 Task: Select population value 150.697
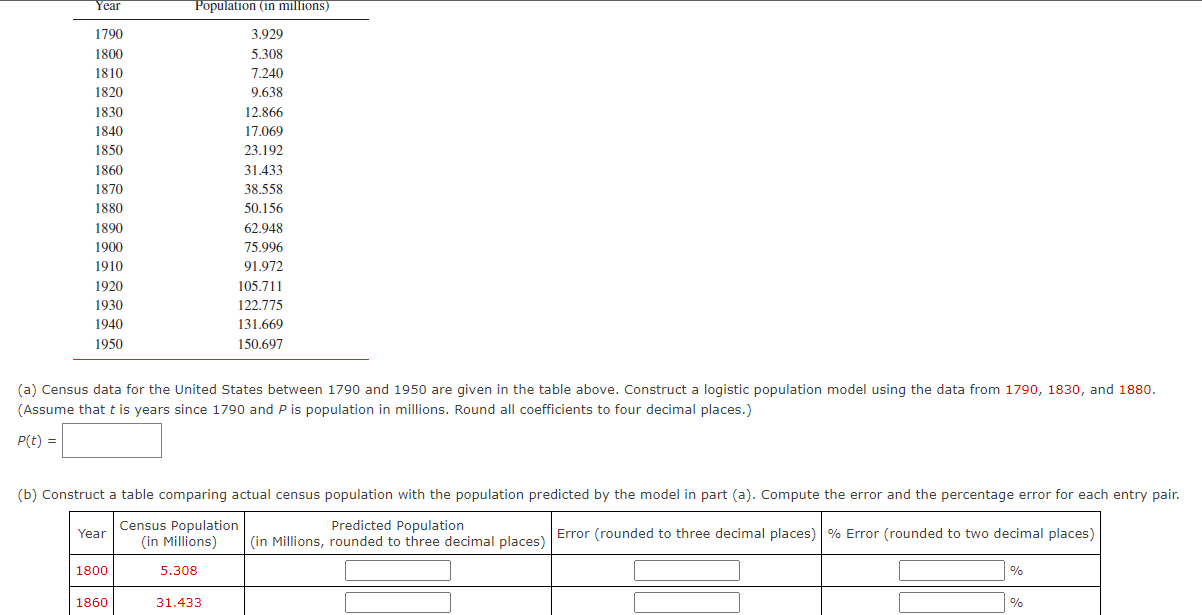(x=260, y=344)
